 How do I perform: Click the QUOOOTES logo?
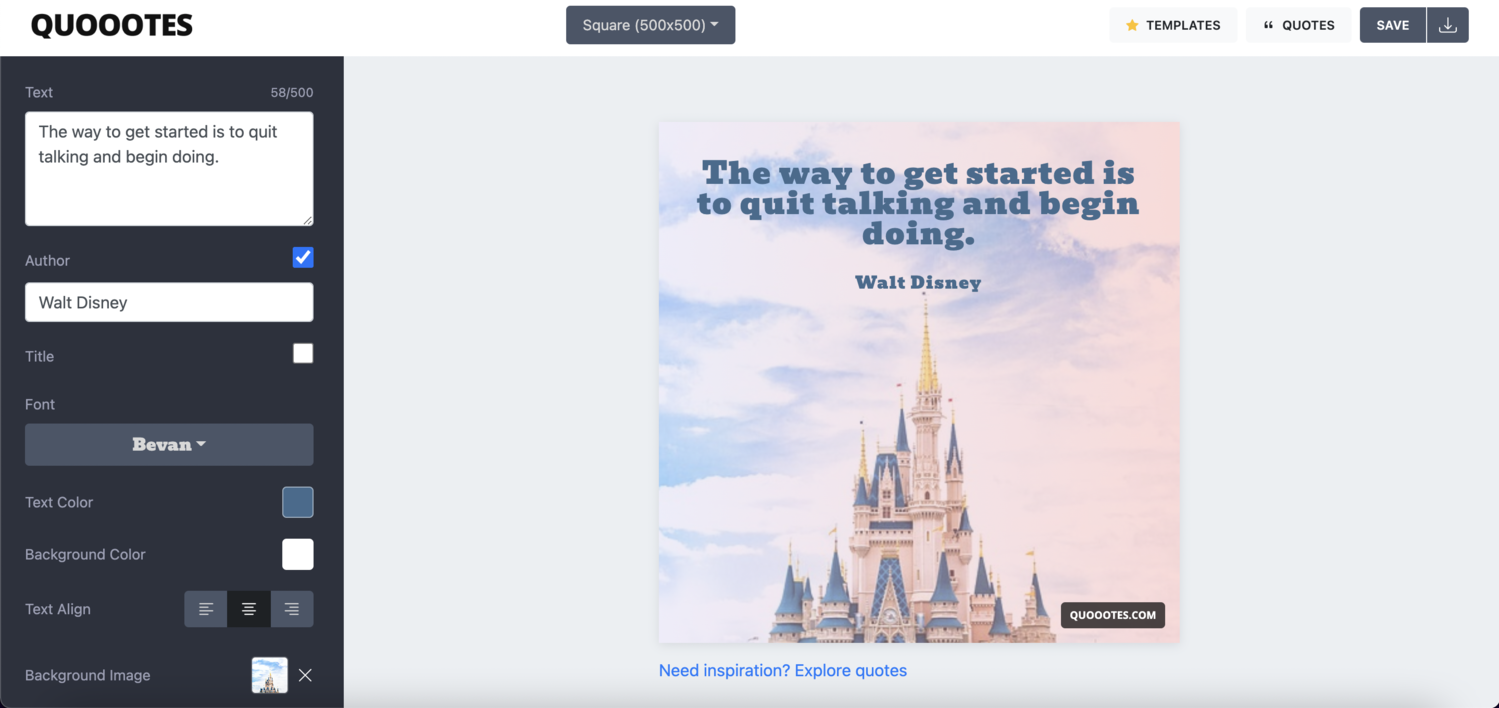(x=111, y=24)
